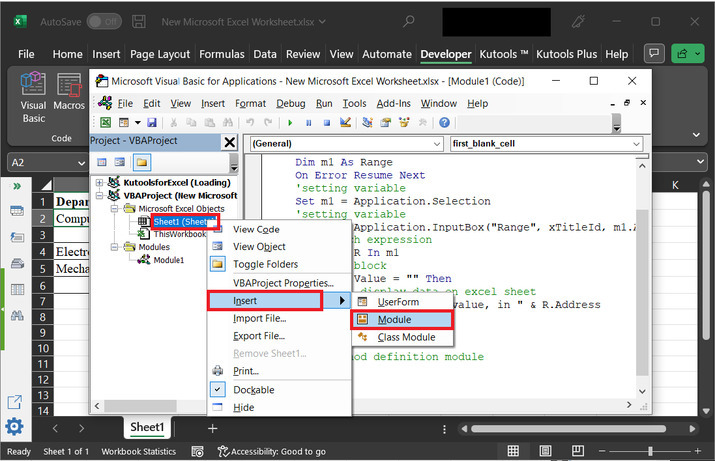Click the Design Mode toolbar icon
The image size is (715, 461).
345,123
